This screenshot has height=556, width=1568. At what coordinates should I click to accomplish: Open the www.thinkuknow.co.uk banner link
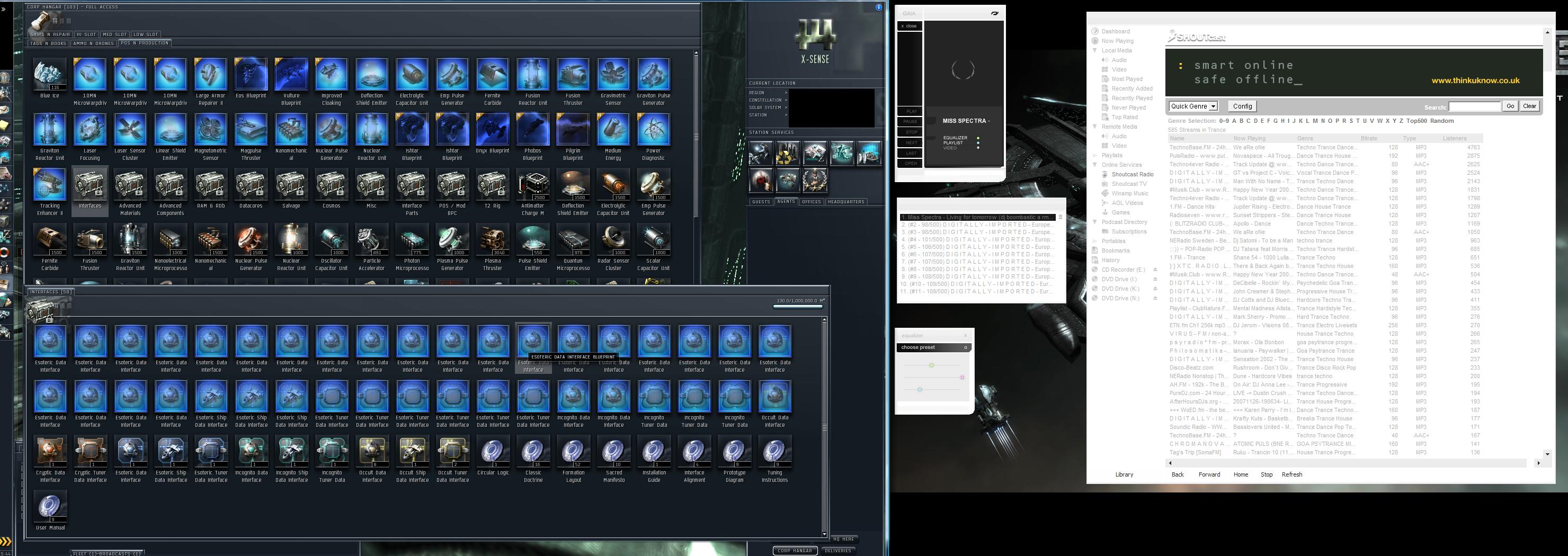point(1475,80)
